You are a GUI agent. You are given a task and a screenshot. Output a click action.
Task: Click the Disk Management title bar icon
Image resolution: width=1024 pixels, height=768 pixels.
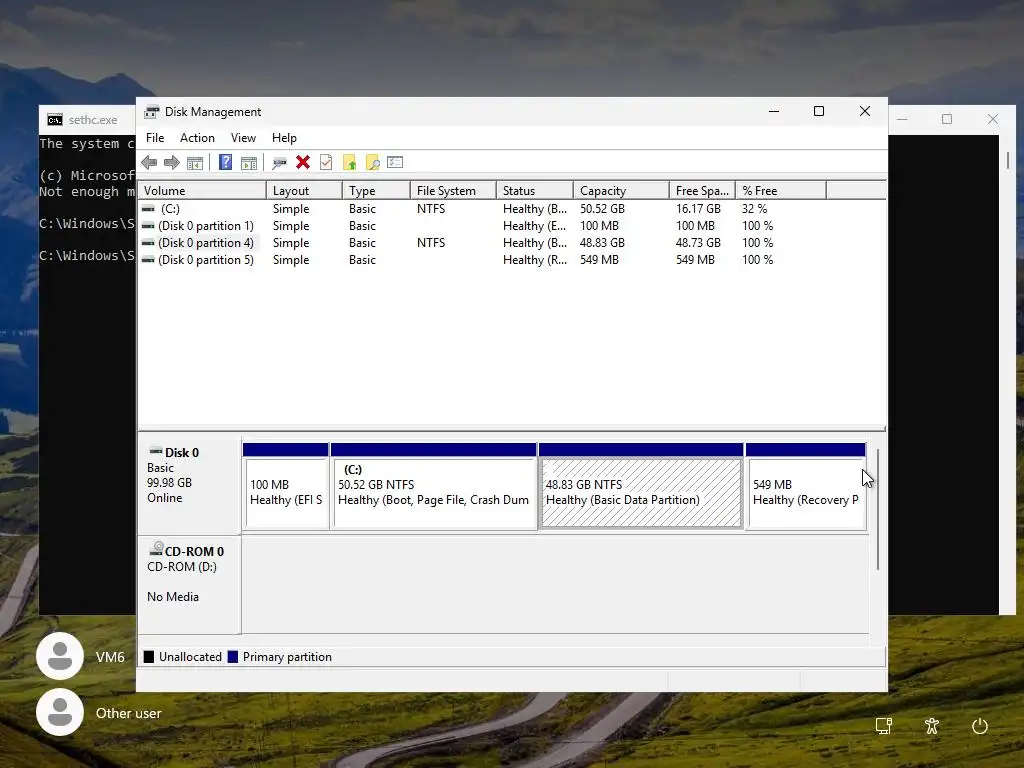(x=152, y=112)
